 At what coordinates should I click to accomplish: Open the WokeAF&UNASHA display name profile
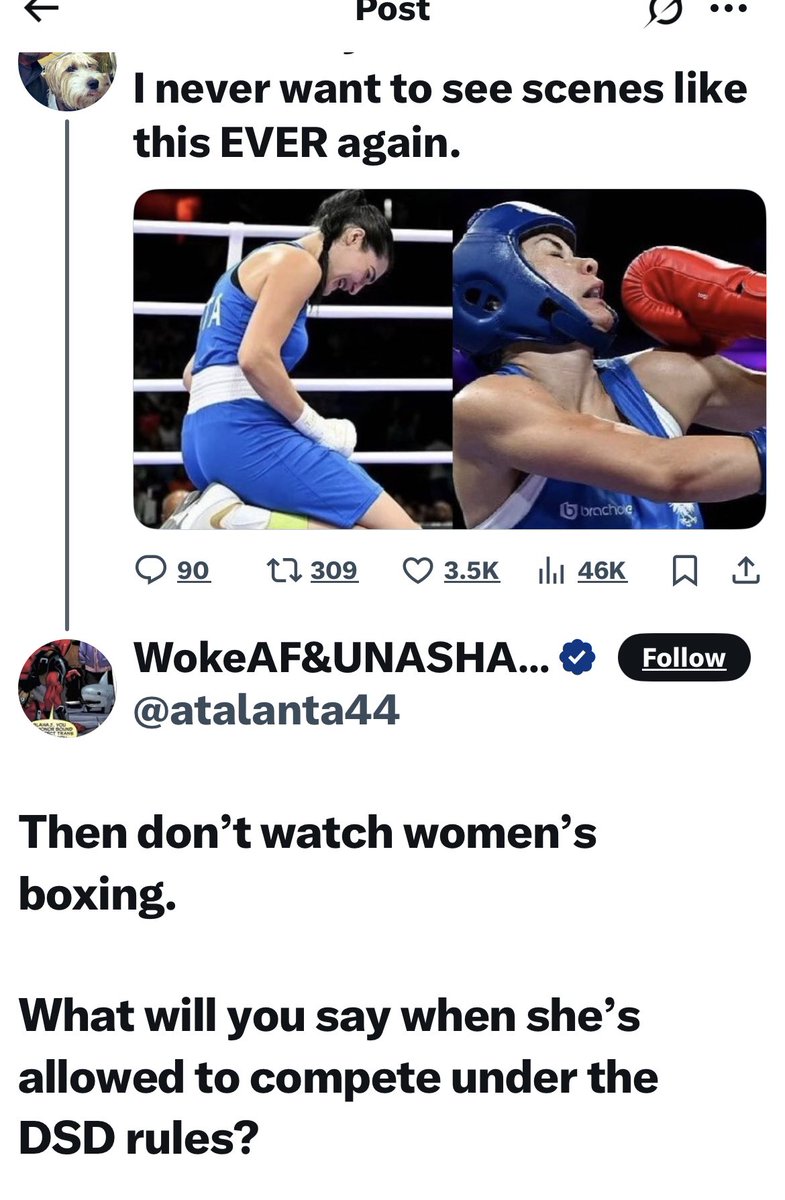(x=341, y=656)
